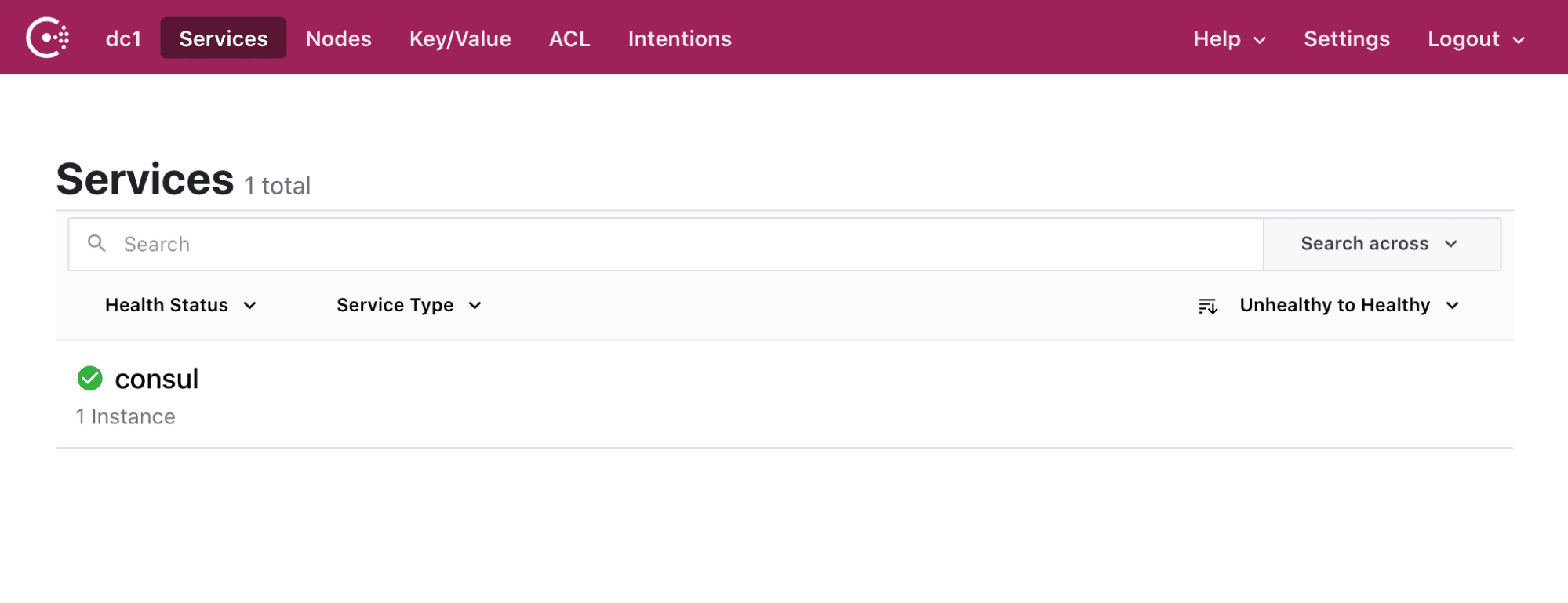Expand the Service Type filter
This screenshot has height=603, width=1568.
[x=409, y=305]
